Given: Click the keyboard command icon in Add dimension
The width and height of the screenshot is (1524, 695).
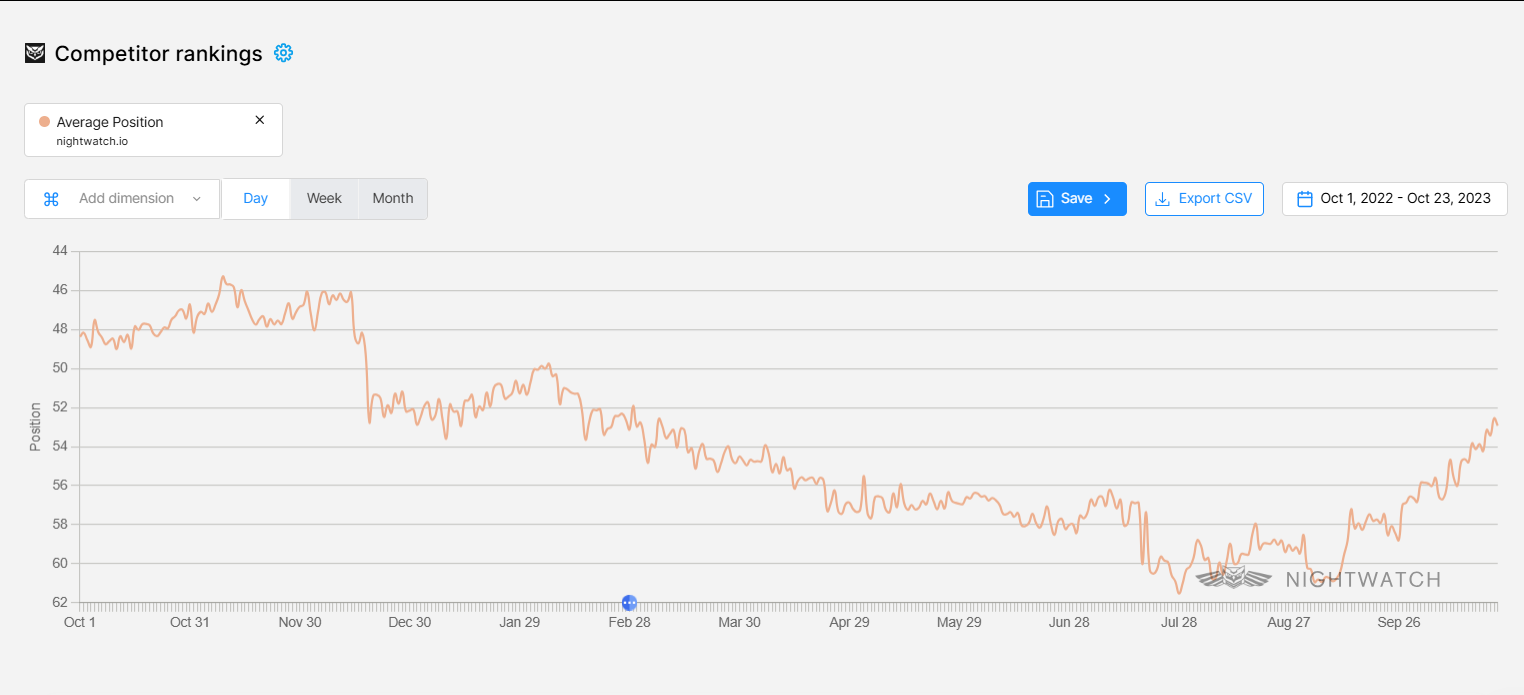Looking at the screenshot, I should [51, 198].
